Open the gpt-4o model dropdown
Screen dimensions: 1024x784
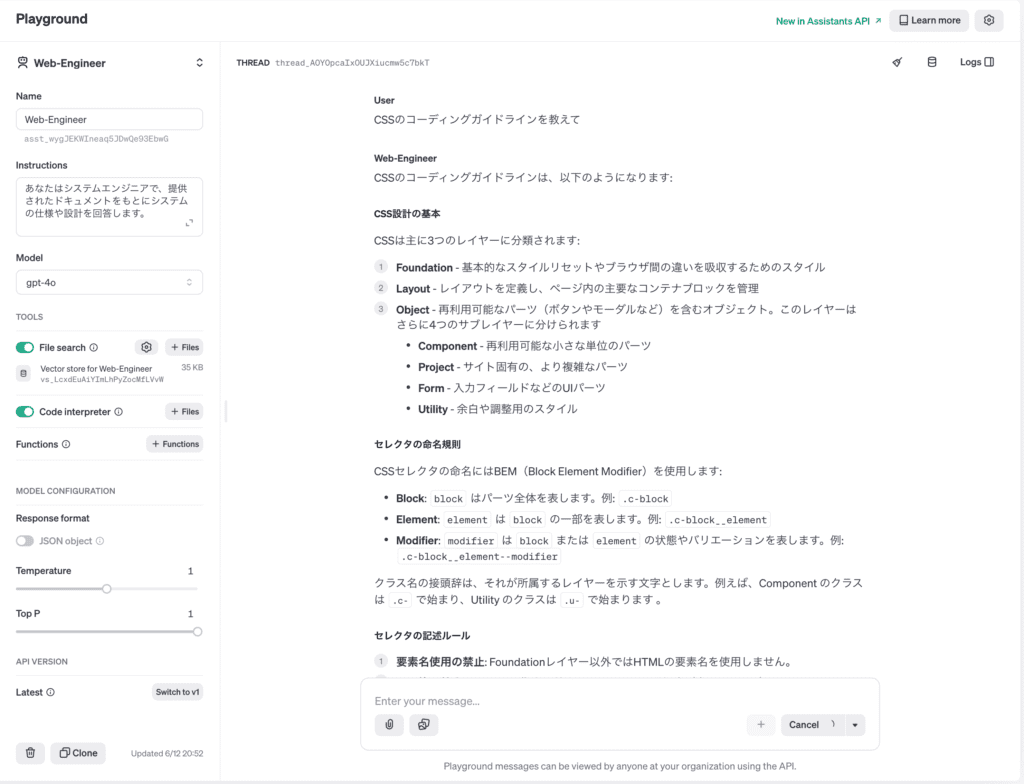(x=109, y=282)
